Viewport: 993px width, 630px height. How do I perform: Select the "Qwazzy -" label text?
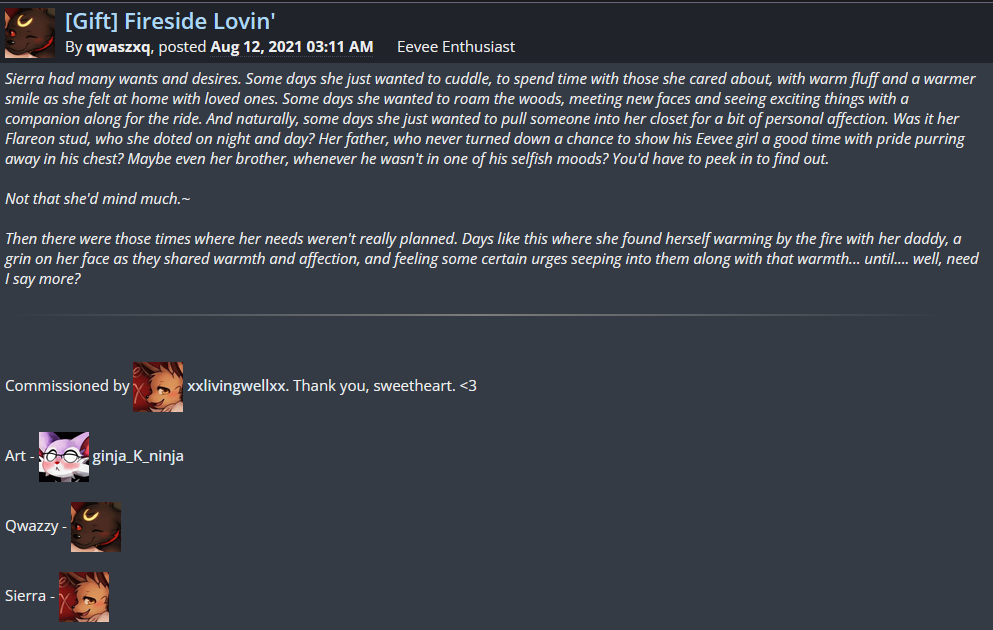(x=36, y=526)
